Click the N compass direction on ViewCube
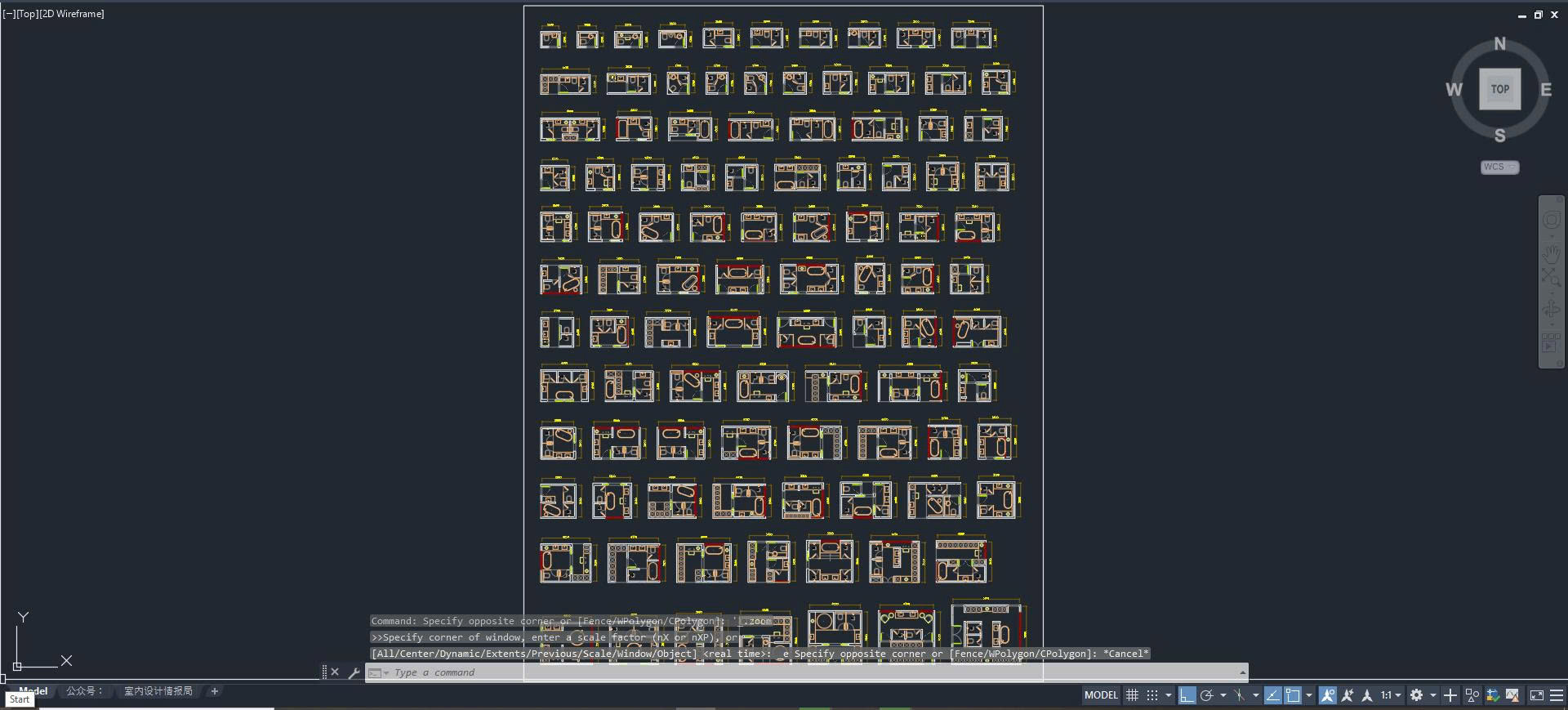 tap(1499, 44)
